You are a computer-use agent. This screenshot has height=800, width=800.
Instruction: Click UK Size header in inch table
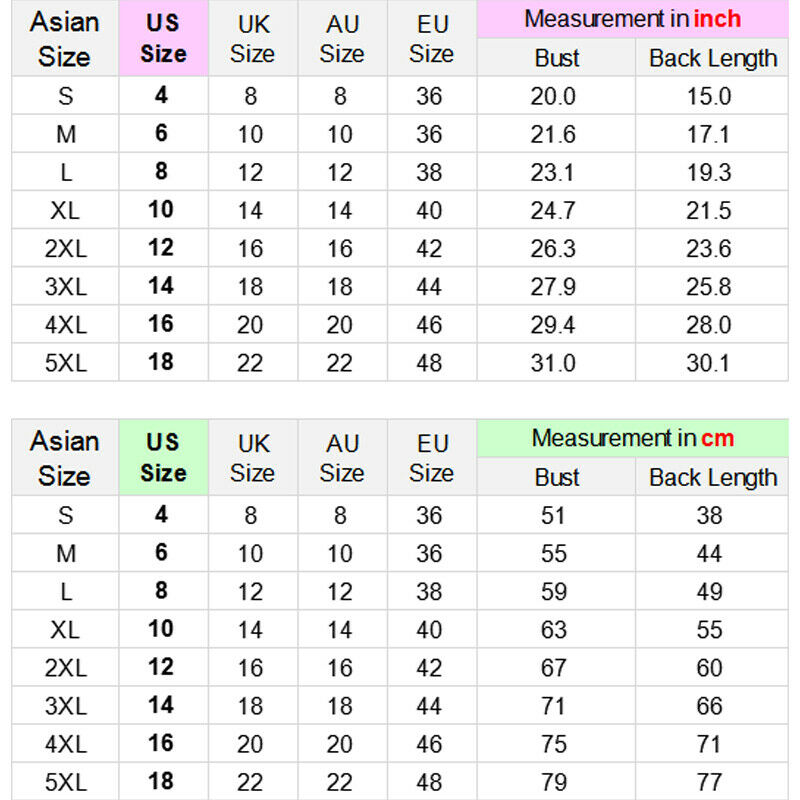[253, 38]
